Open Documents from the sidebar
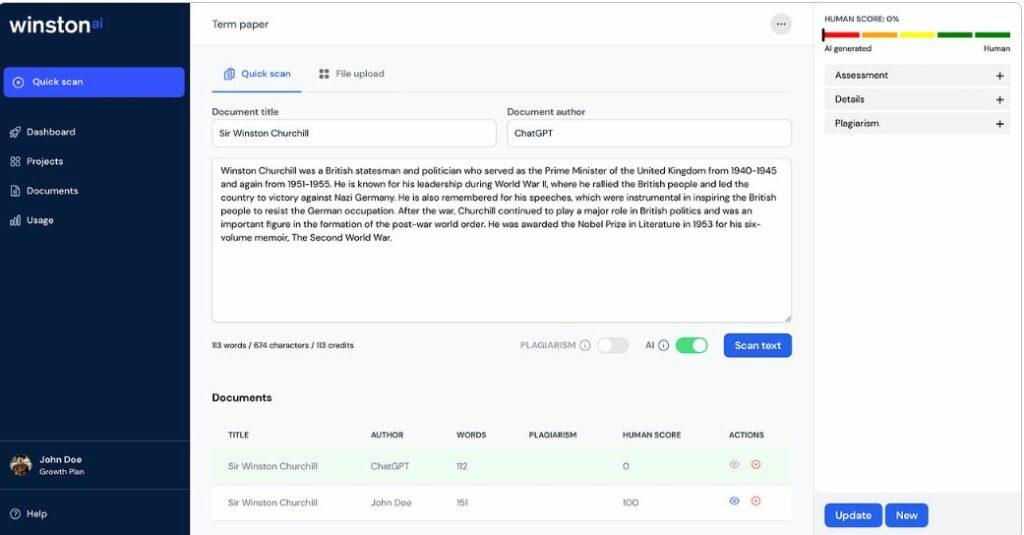 tap(44, 191)
